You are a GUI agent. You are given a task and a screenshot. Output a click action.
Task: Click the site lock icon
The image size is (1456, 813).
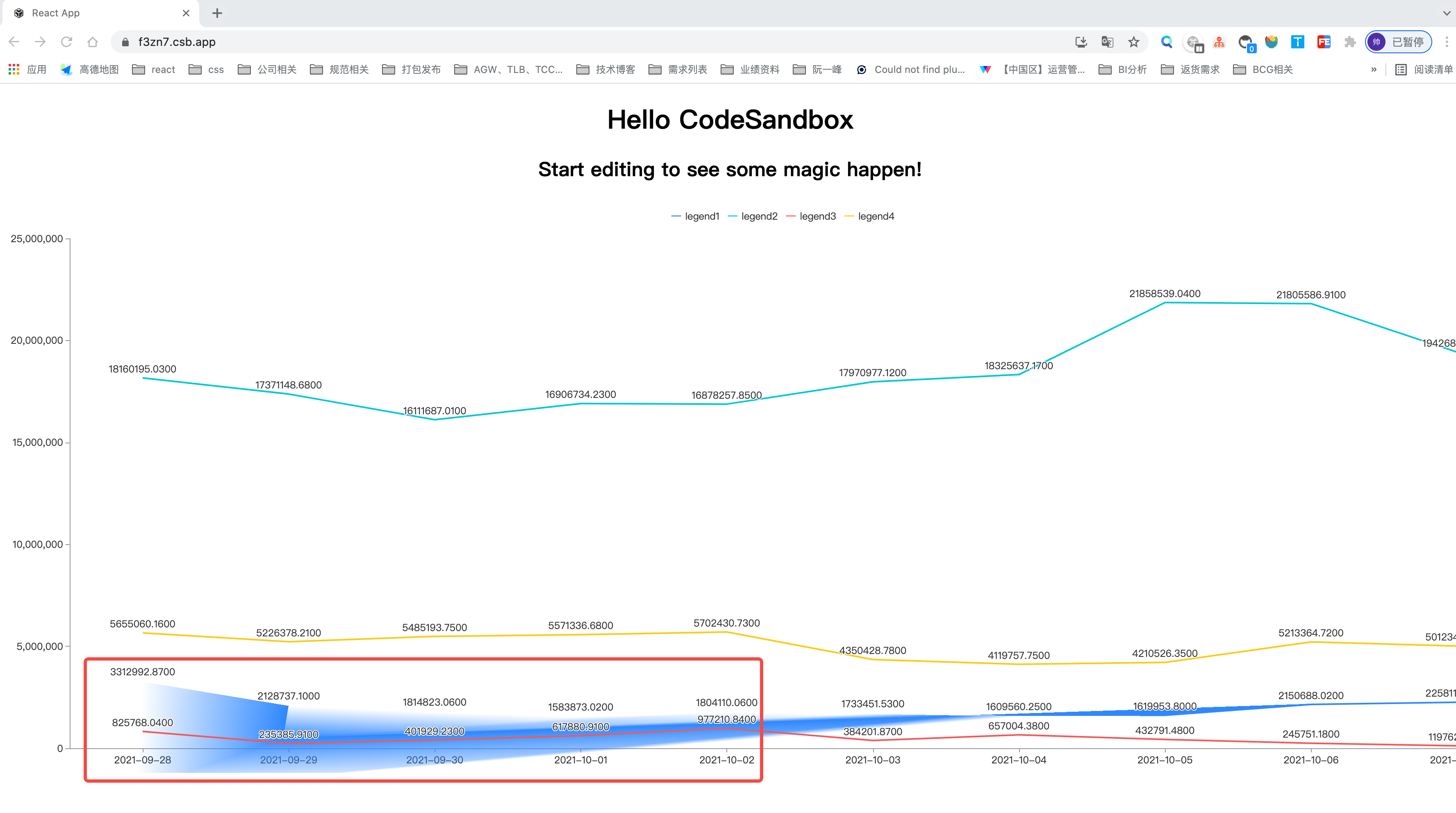coord(125,42)
